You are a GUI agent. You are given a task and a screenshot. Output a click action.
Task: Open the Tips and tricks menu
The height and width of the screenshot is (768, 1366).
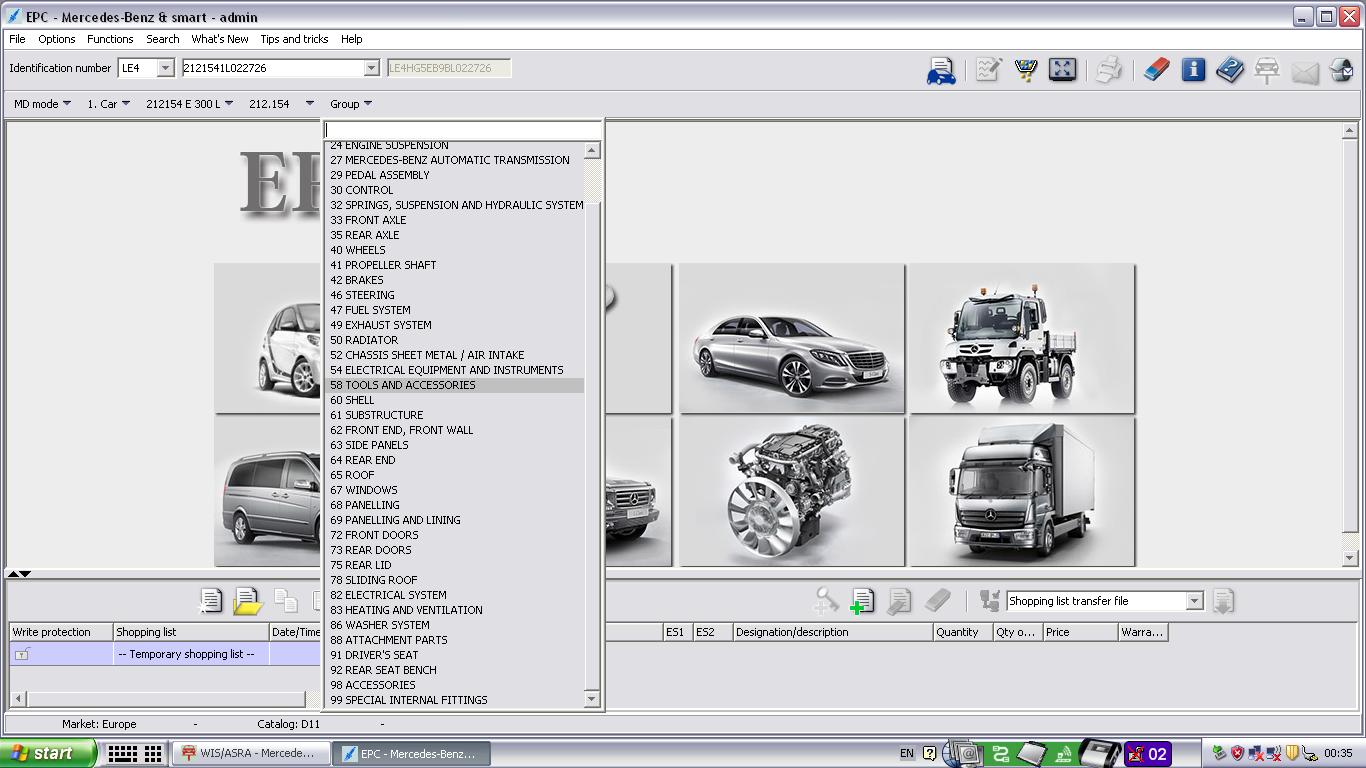coord(294,39)
